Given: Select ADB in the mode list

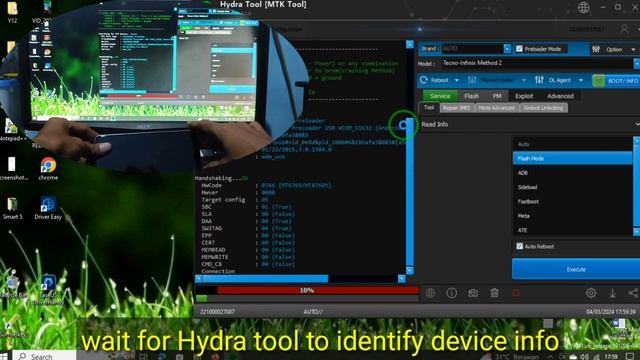Looking at the screenshot, I should (573, 173).
